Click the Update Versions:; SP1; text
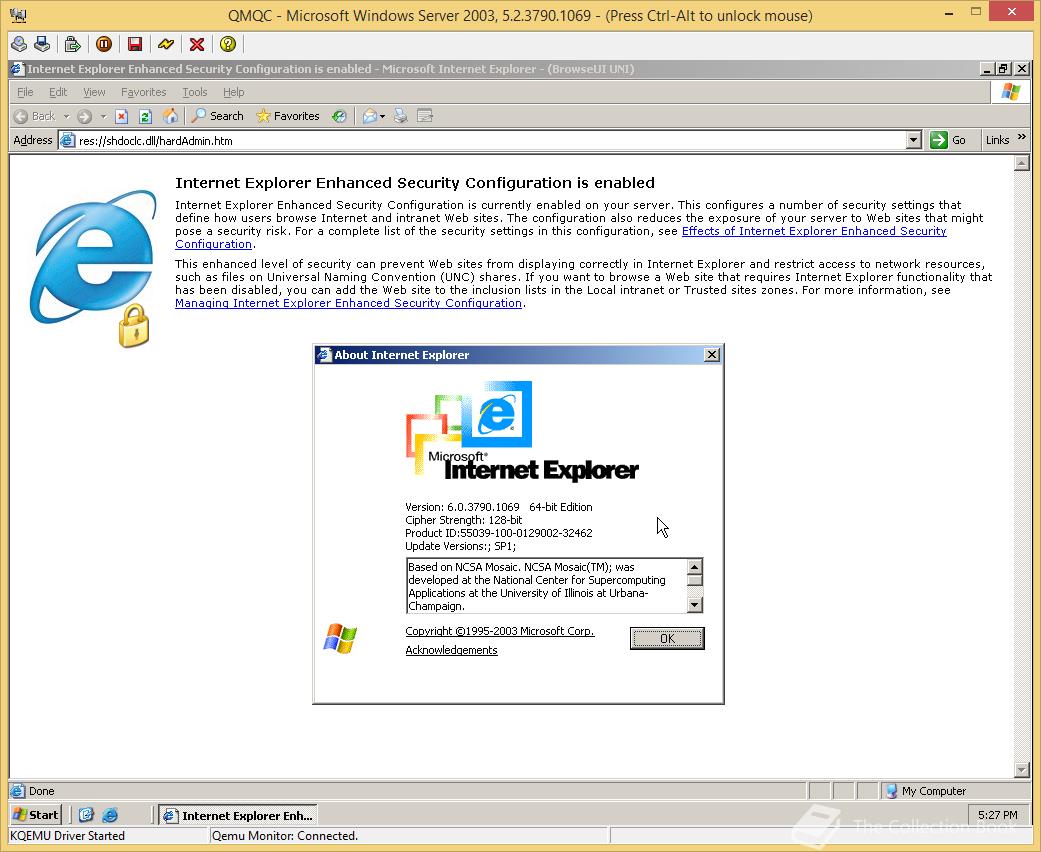Screen dimensions: 1041x852 coord(460,547)
